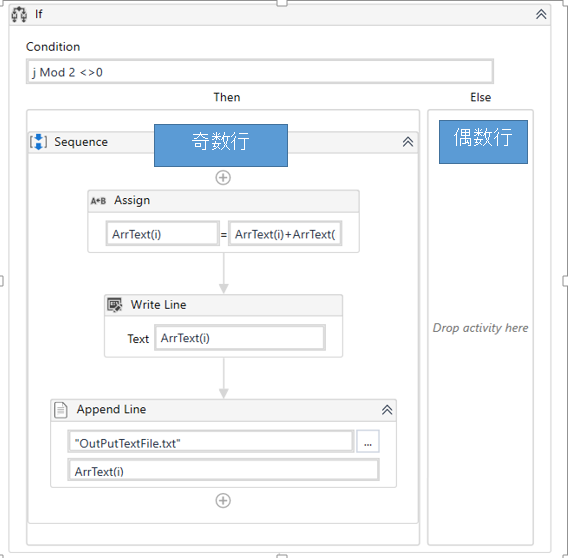Edit Assign left-side ArrText(i) field
The width and height of the screenshot is (568, 558).
(163, 234)
